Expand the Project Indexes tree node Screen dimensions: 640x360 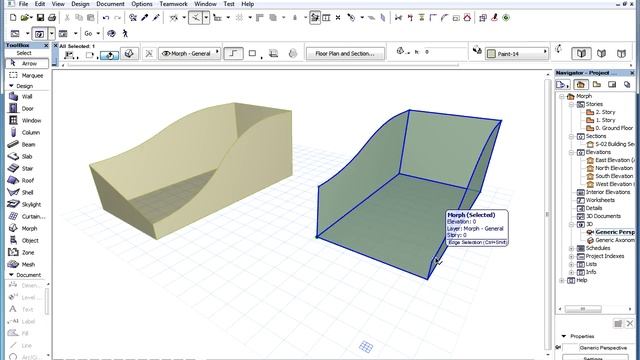[x=572, y=256]
